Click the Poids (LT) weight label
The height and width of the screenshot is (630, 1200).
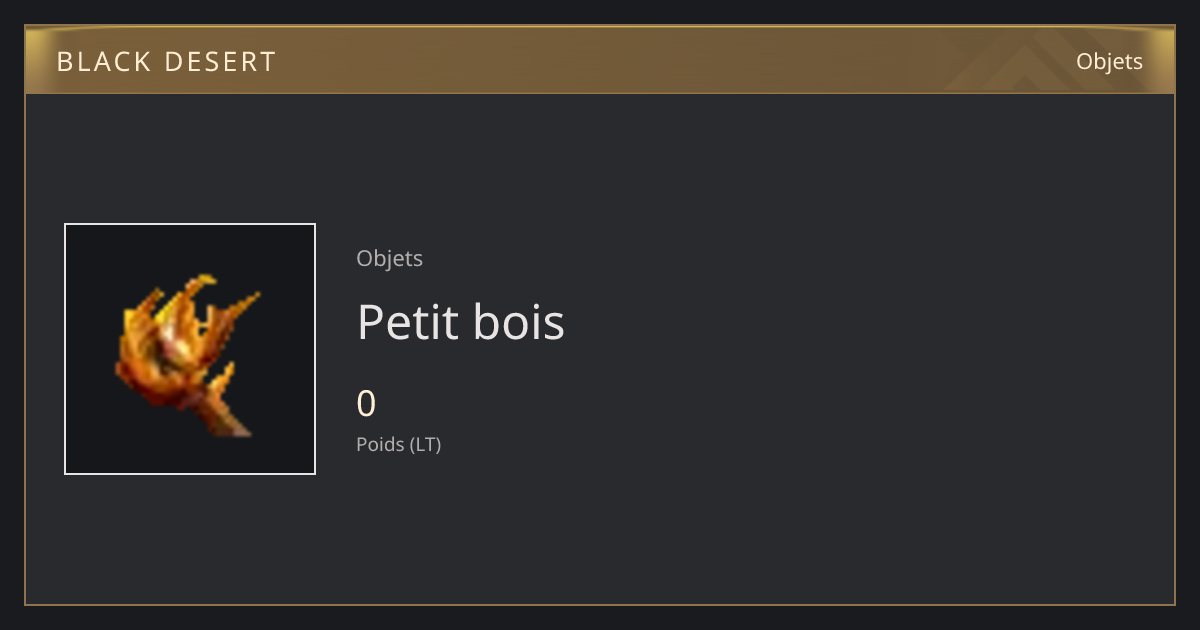398,444
